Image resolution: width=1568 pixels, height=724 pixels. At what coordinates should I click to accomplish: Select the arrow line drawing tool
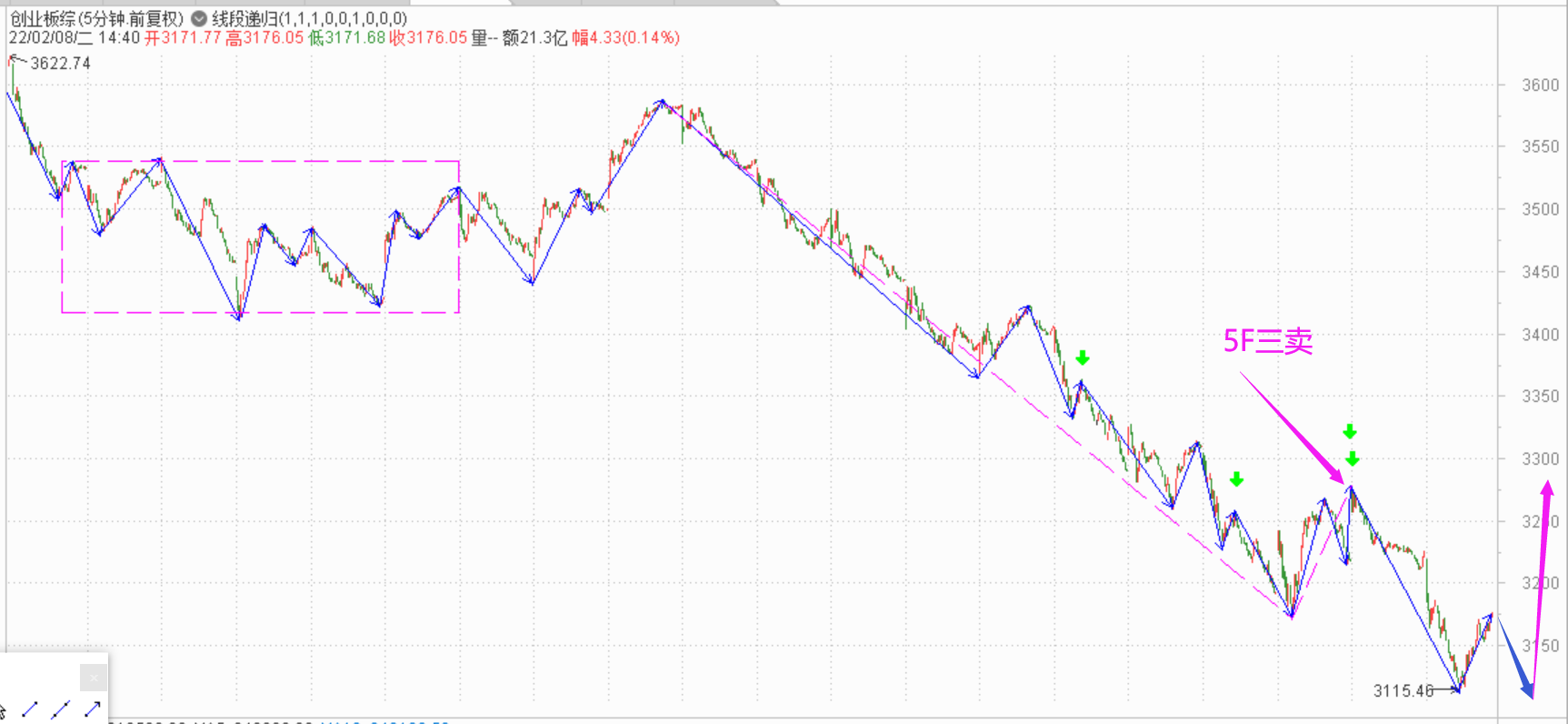click(92, 709)
